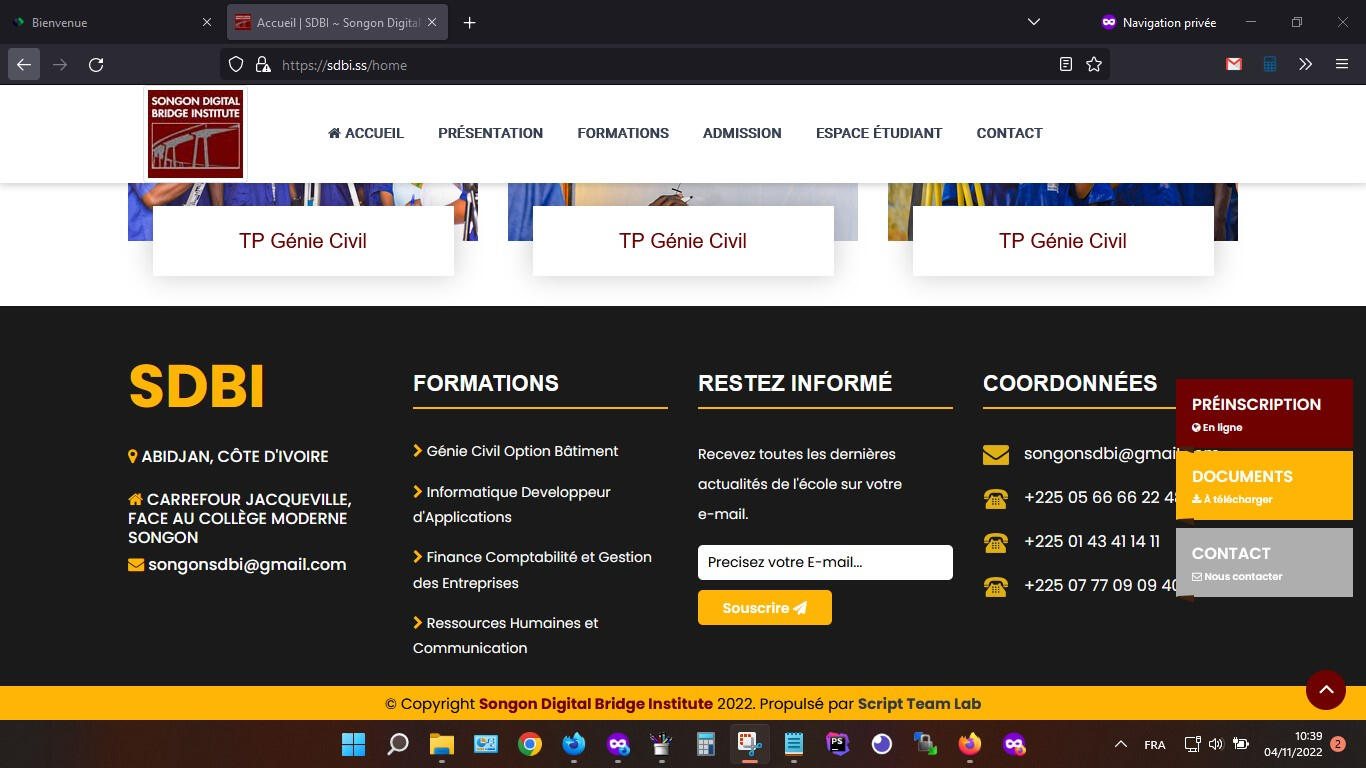Open the Gmail extension icon in toolbar
Screen dimensions: 1366x768
pyautogui.click(x=1234, y=65)
